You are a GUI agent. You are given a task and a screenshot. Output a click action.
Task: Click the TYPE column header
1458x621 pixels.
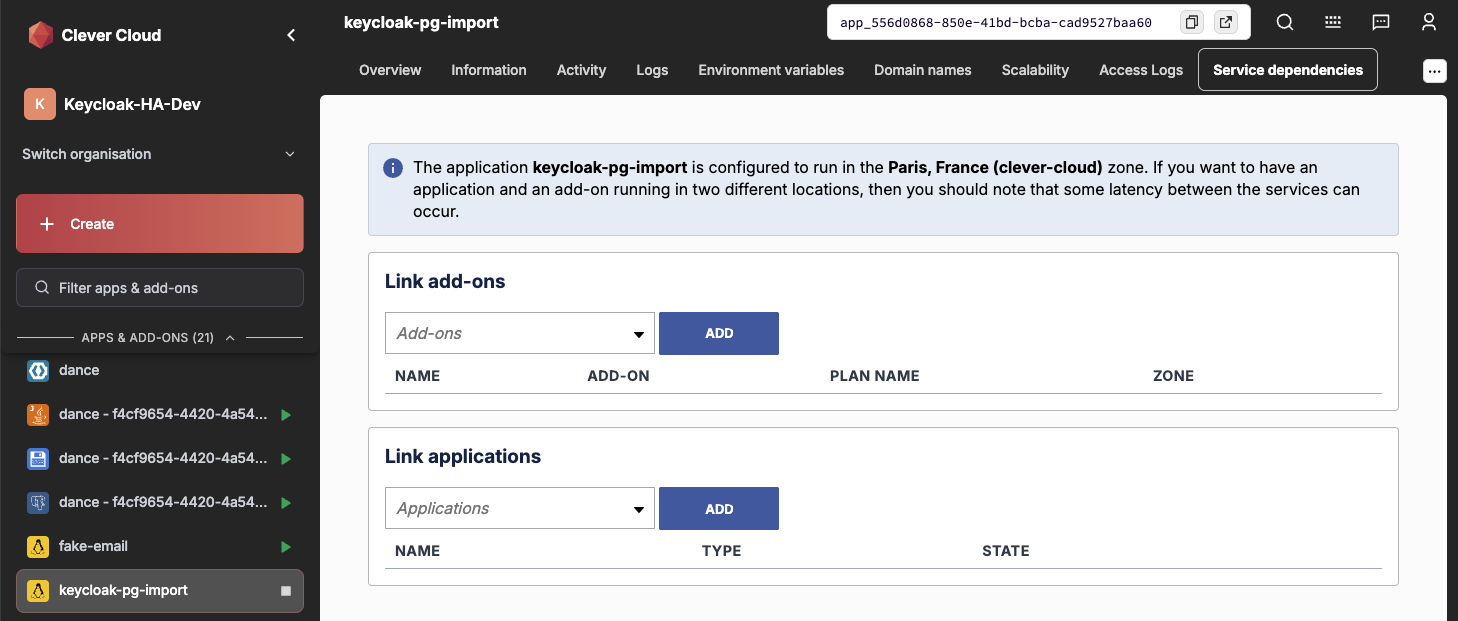pos(721,551)
